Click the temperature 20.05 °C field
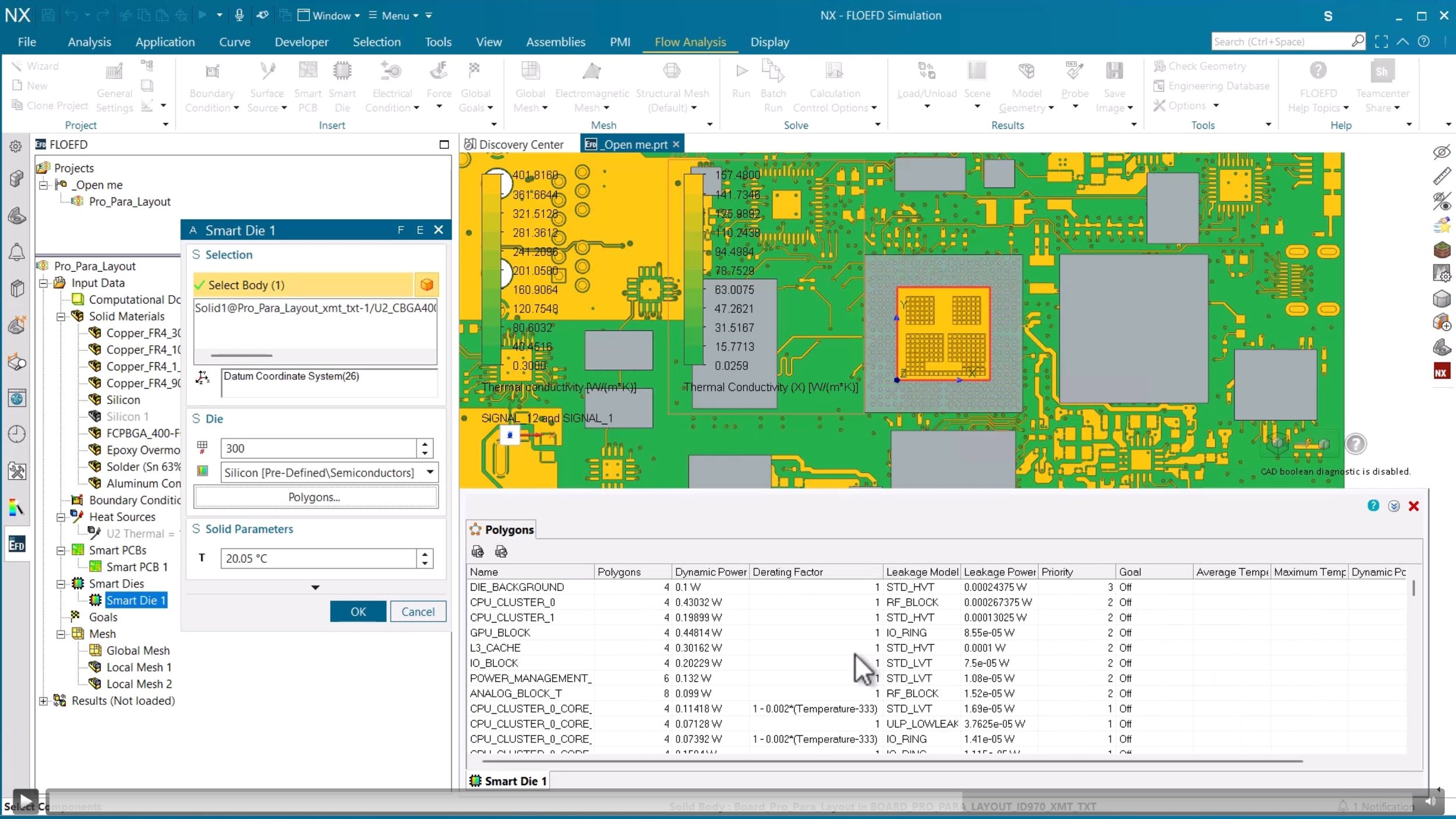 (319, 558)
